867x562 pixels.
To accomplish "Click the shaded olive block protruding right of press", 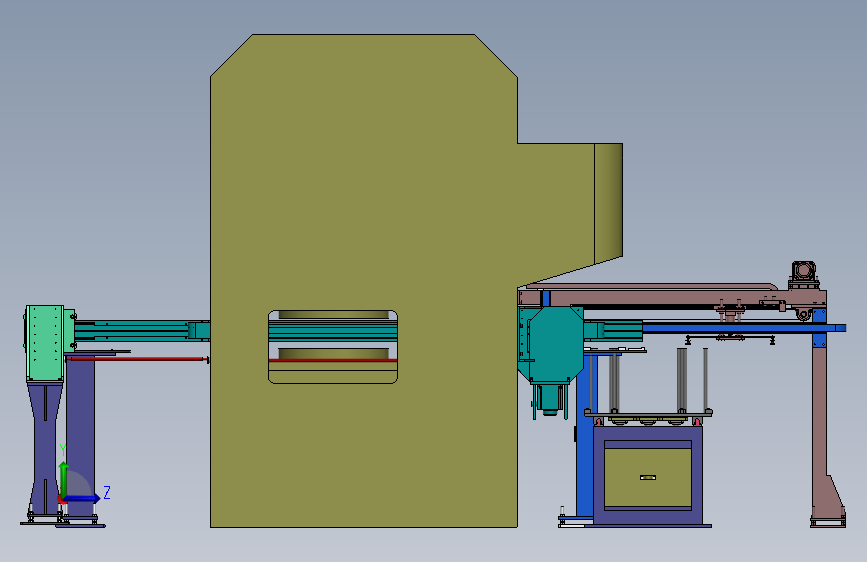I will click(608, 204).
